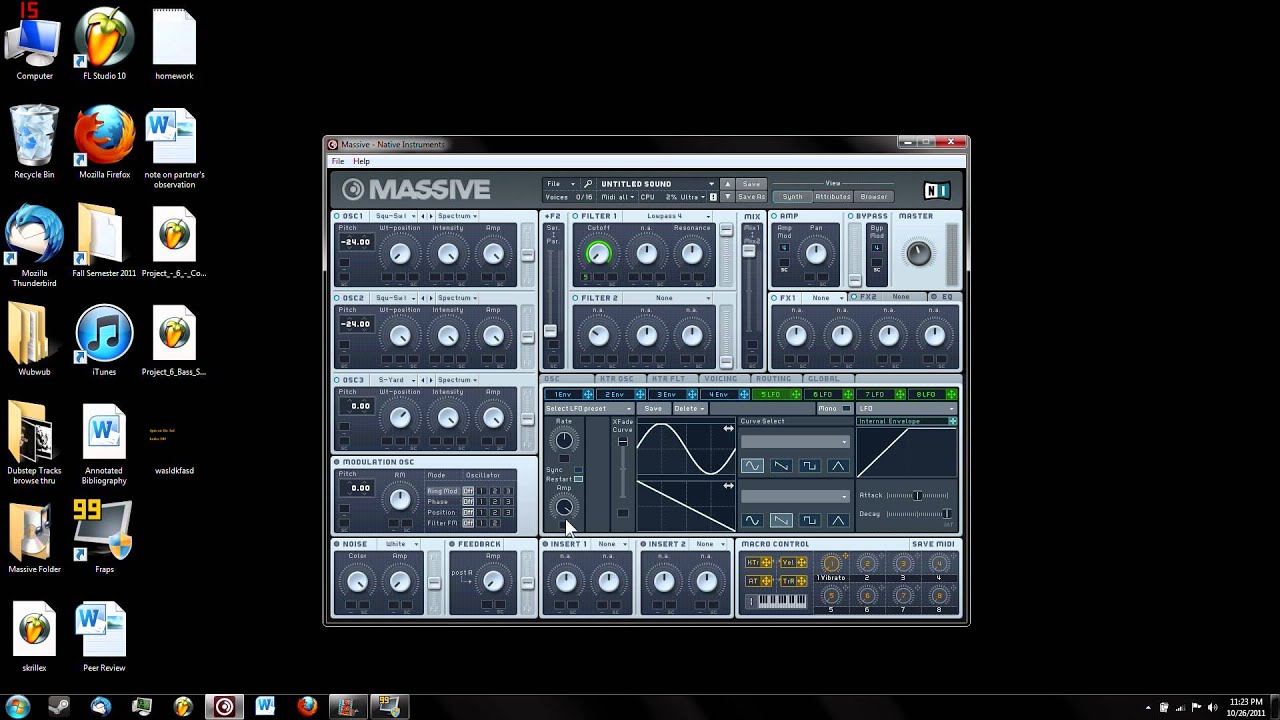This screenshot has height=720, width=1280.
Task: Click the TrR macro drag handle
Action: point(801,581)
